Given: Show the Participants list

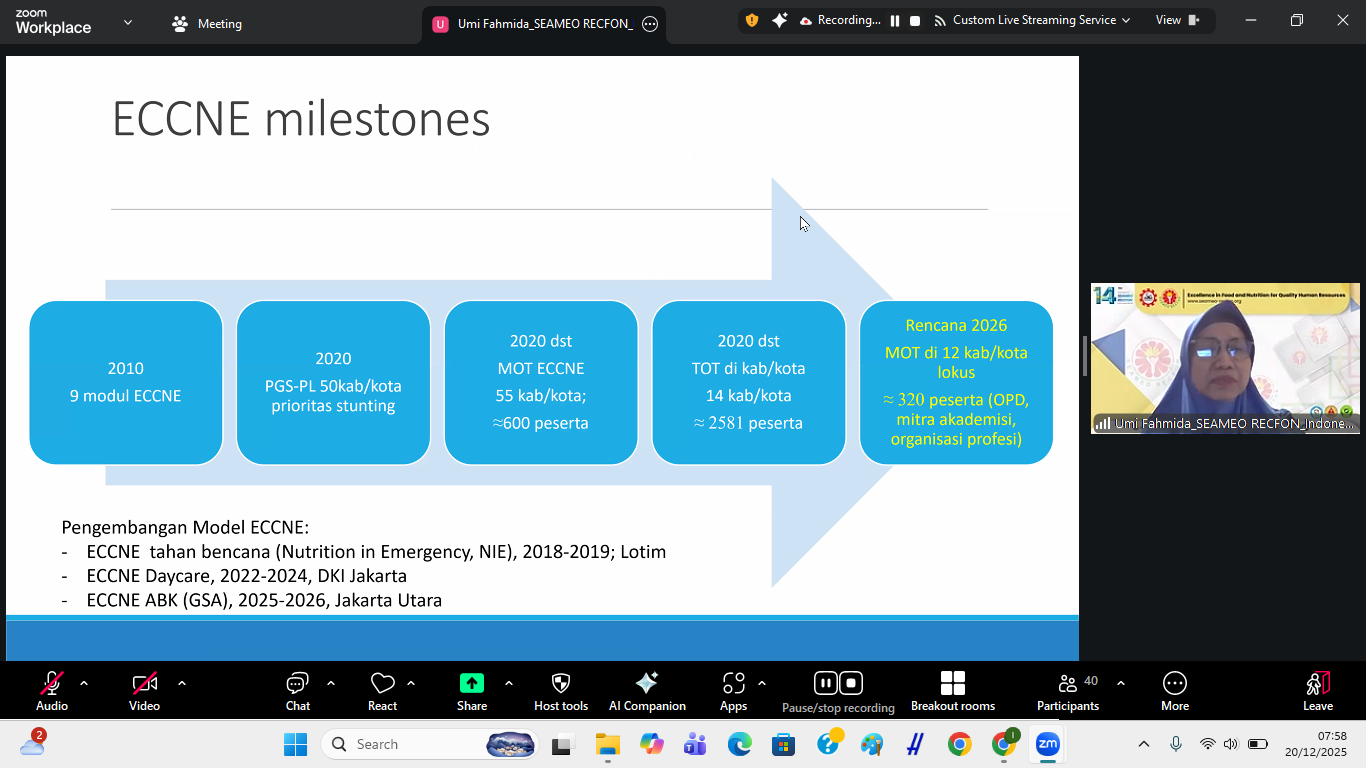Looking at the screenshot, I should (1067, 690).
